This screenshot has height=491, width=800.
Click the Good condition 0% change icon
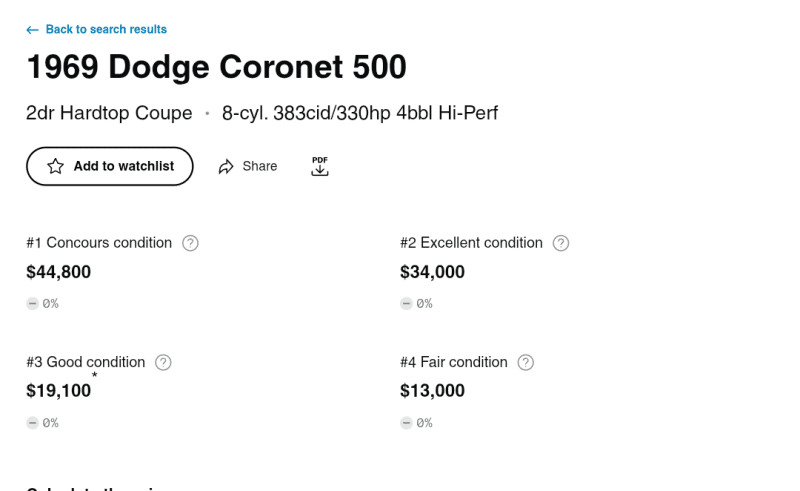pos(32,423)
